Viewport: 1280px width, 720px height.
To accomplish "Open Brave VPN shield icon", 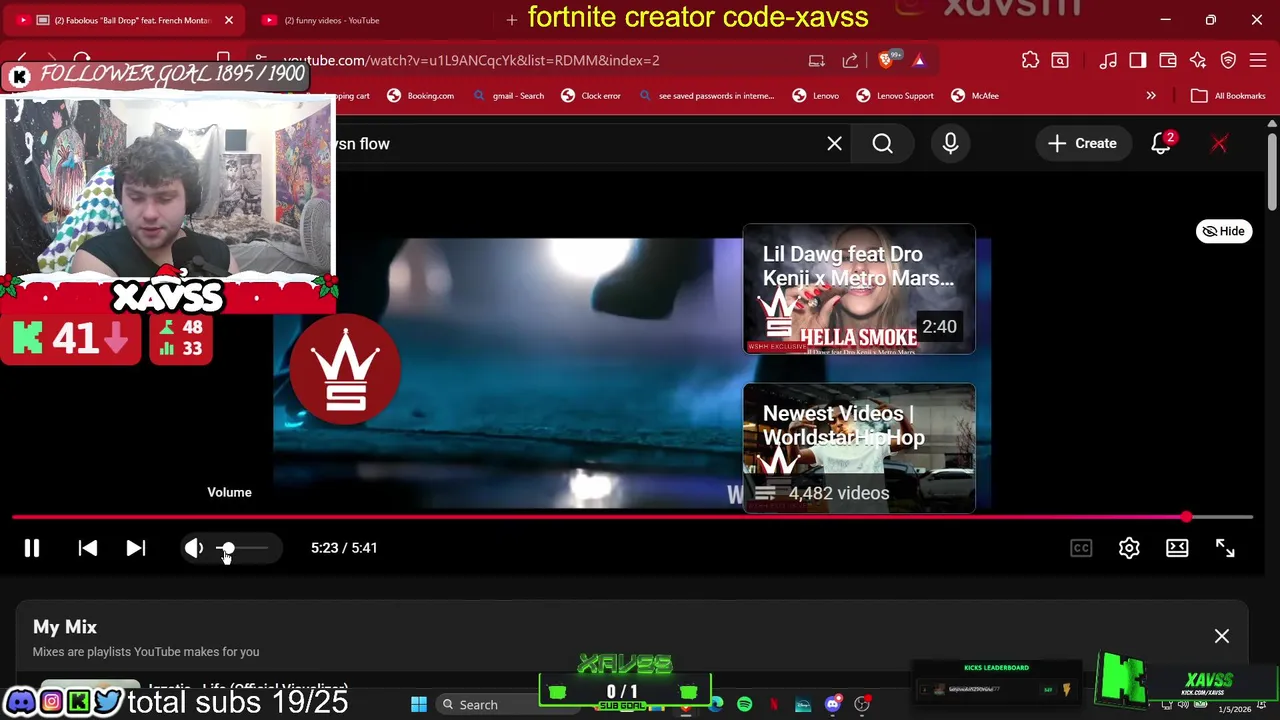I will [x=1228, y=61].
